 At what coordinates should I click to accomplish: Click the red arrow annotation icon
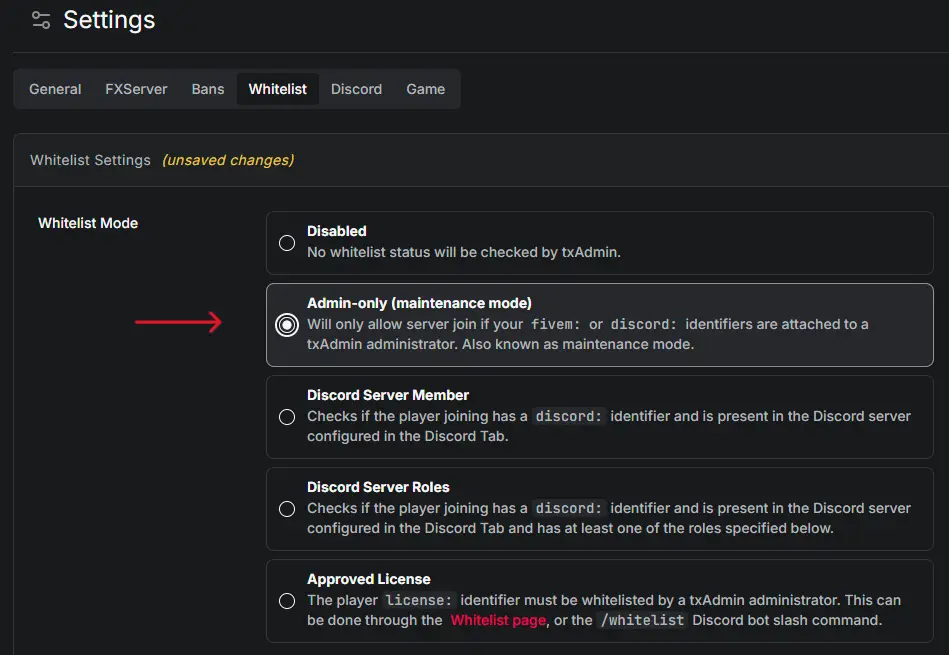point(178,322)
